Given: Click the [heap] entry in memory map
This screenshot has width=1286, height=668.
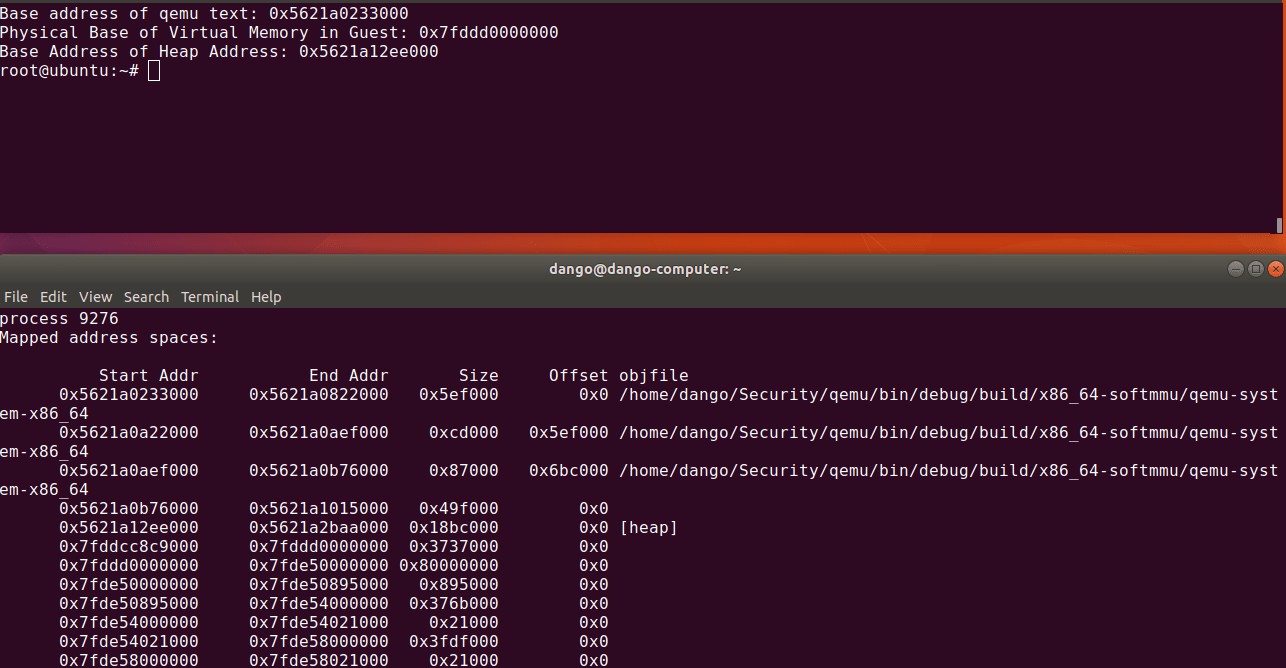Looking at the screenshot, I should coord(648,527).
